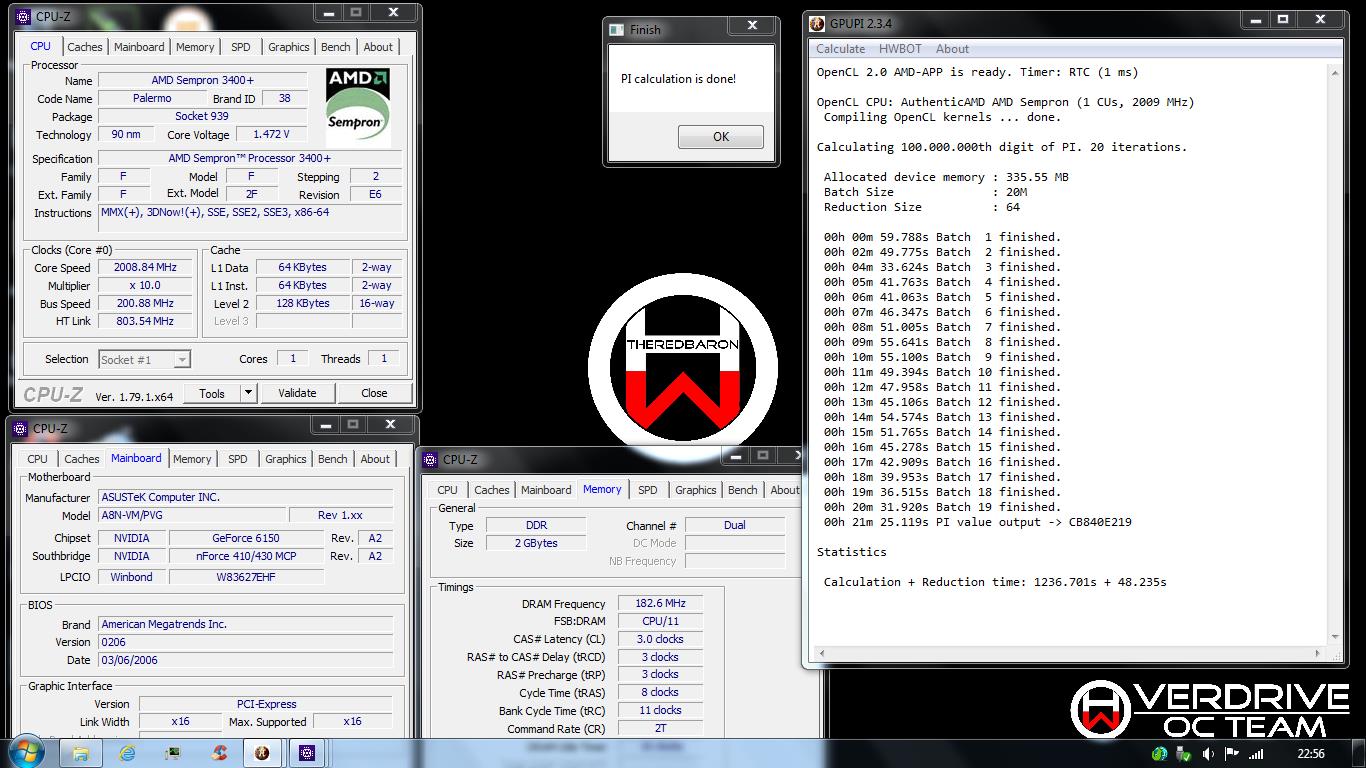The height and width of the screenshot is (768, 1366).
Task: Click the DRAM Frequency value 182.6 MHz
Action: (660, 603)
